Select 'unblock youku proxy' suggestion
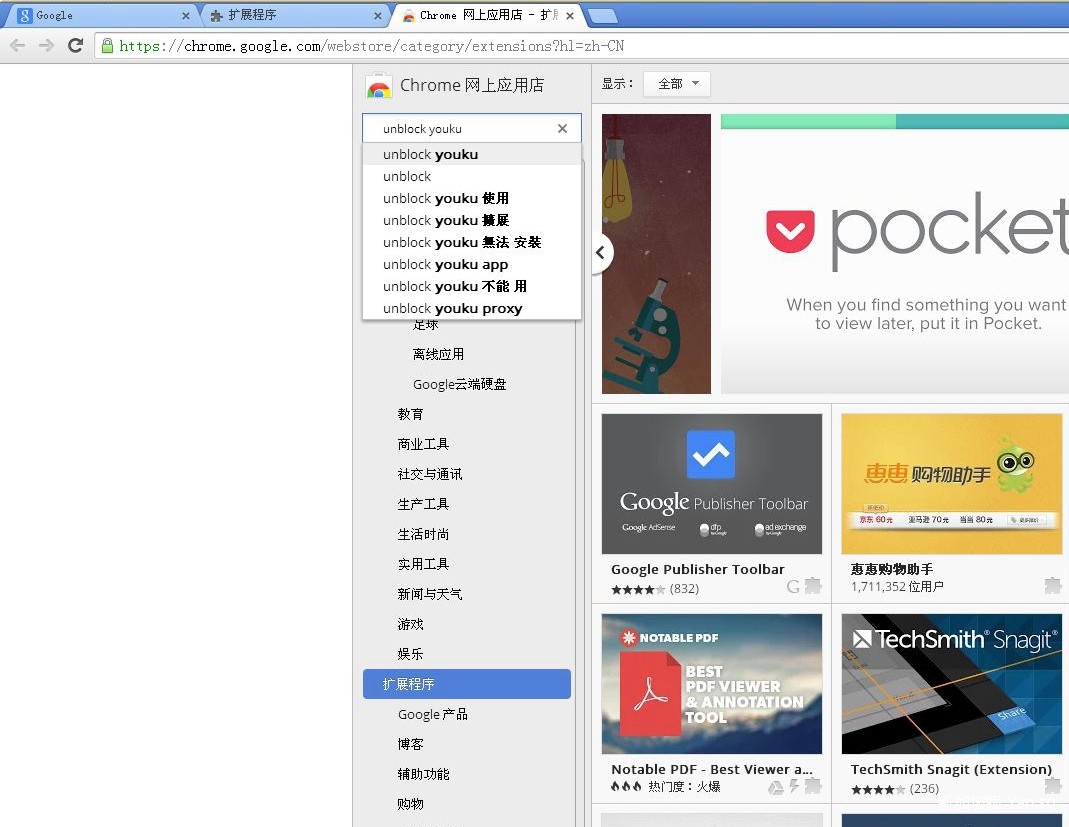This screenshot has width=1069, height=827. pos(453,308)
